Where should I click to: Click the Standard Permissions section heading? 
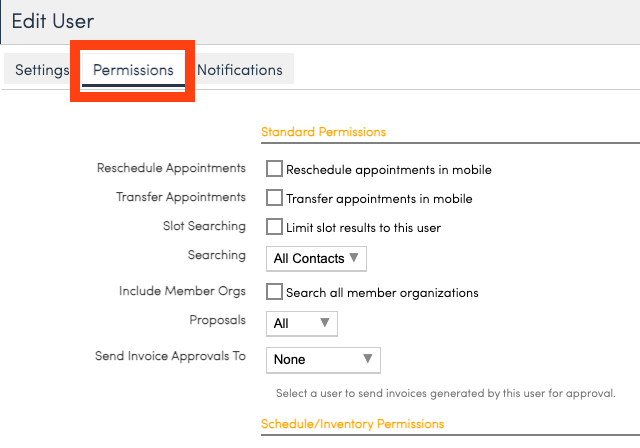point(323,132)
